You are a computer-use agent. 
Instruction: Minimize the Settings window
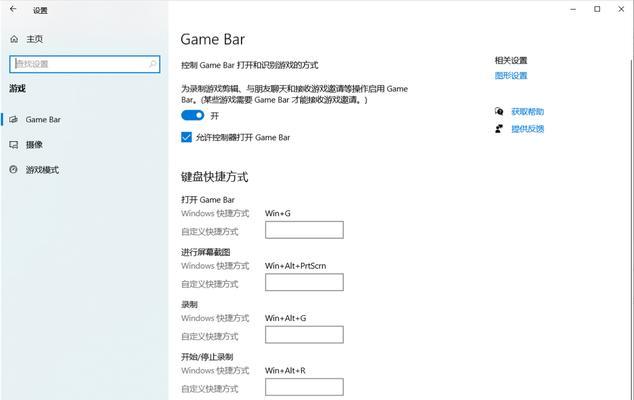pyautogui.click(x=573, y=9)
